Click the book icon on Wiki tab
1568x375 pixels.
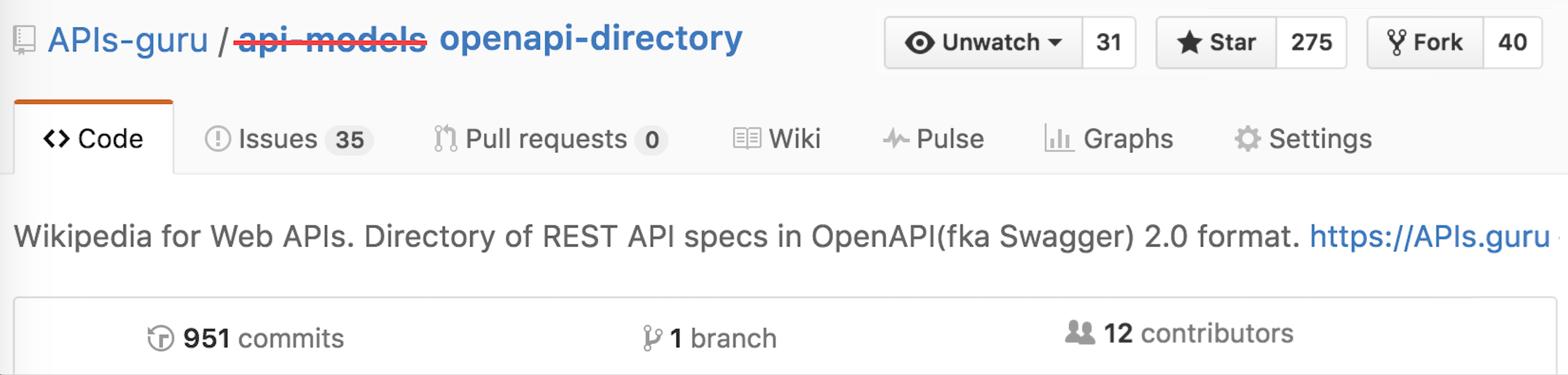tap(747, 138)
